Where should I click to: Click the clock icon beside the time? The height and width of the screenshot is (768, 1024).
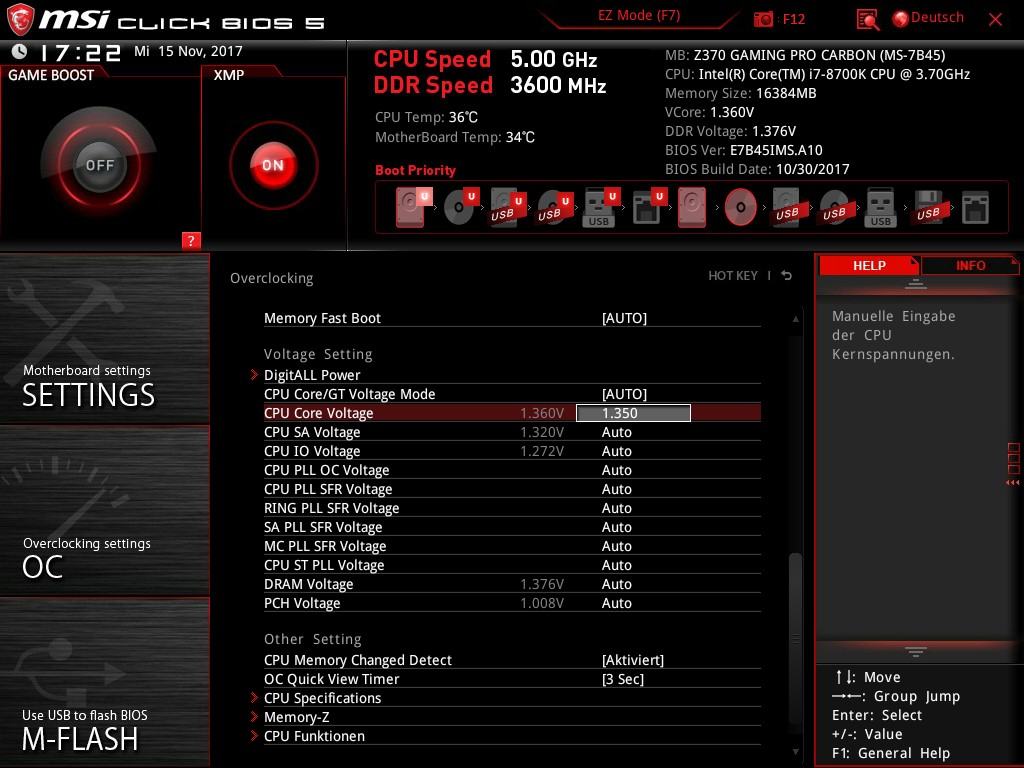click(20, 51)
